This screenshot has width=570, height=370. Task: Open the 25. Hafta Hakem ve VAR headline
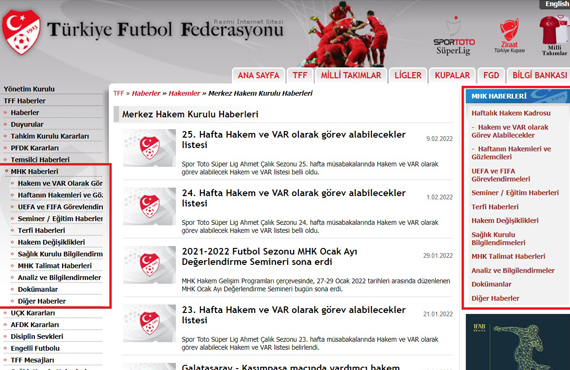tap(293, 140)
